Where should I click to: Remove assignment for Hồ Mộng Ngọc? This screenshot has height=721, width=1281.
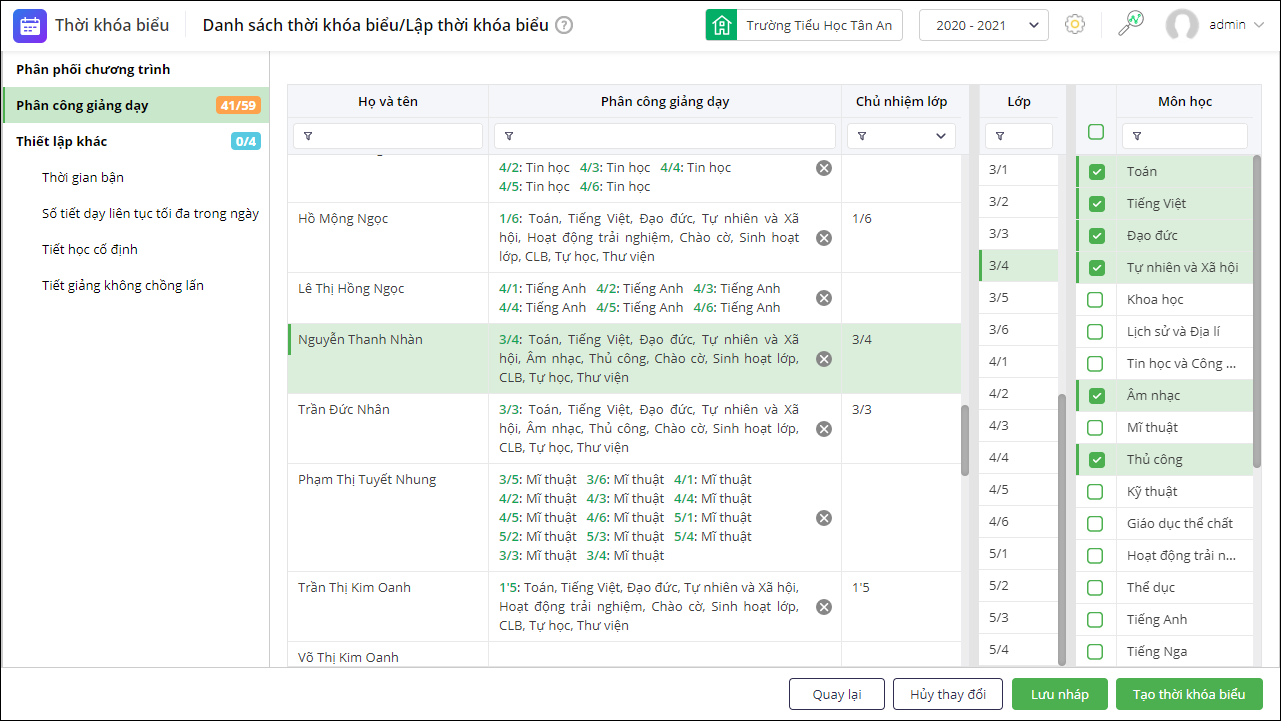(824, 238)
